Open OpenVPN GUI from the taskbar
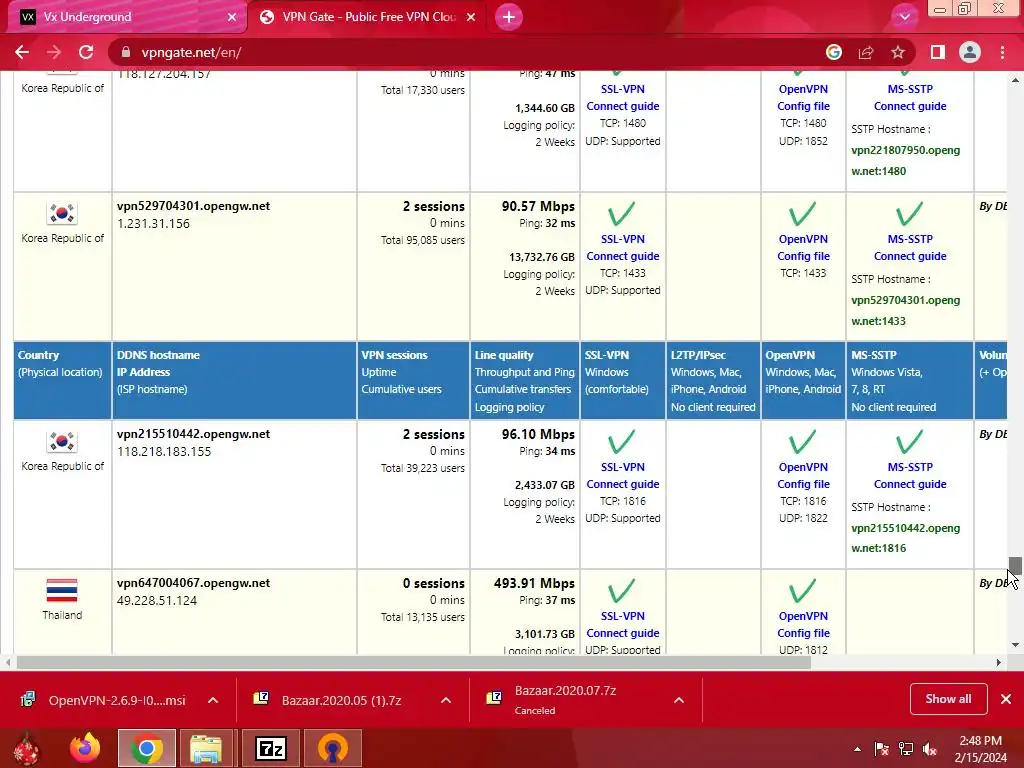Screen dimensions: 1024x768 [x=333, y=748]
